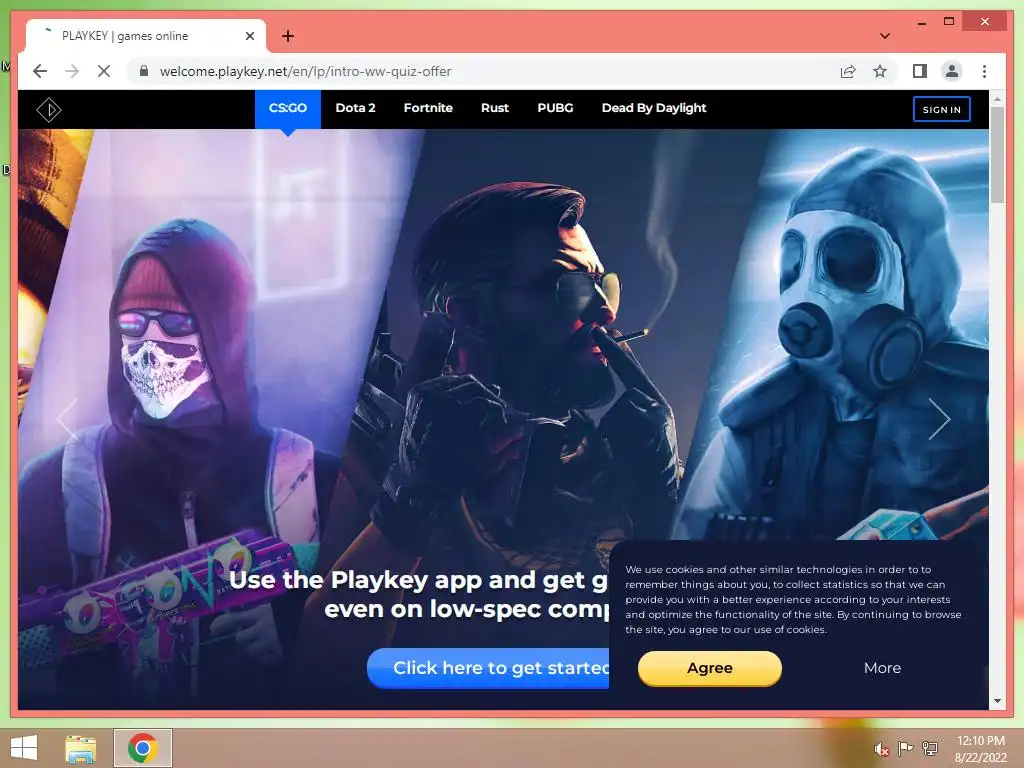The image size is (1024, 768).
Task: Open File Explorer from taskbar
Action: pyautogui.click(x=81, y=748)
